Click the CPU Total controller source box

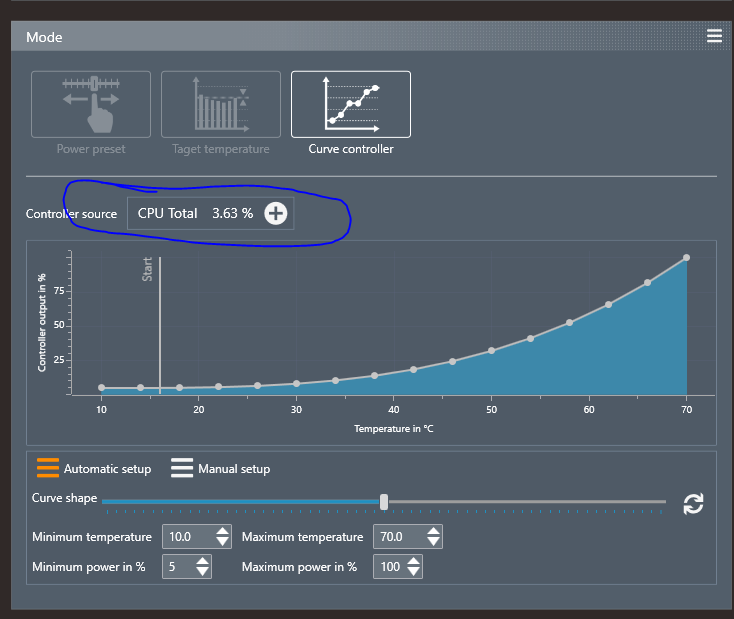click(195, 213)
